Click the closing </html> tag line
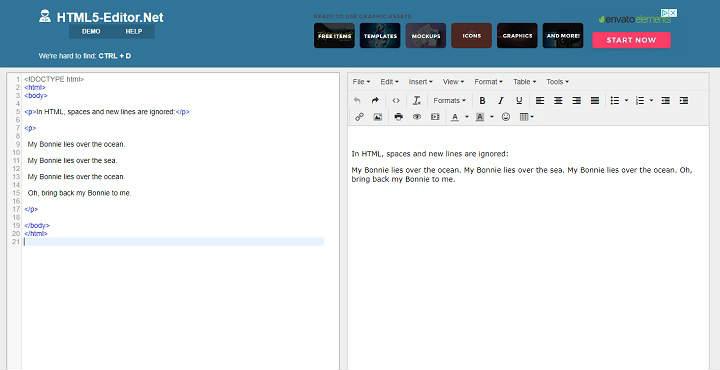Screen dimensions: 720x370 tap(36, 234)
